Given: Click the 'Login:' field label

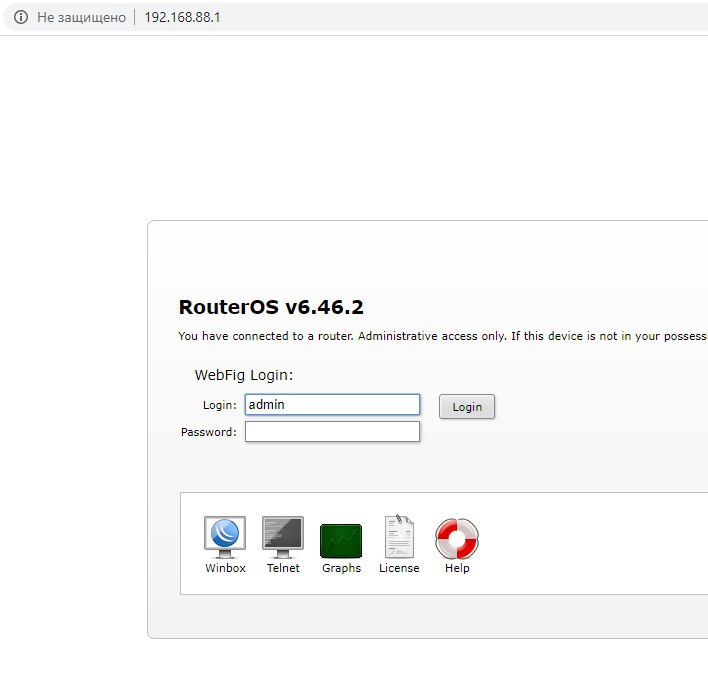Looking at the screenshot, I should tap(220, 405).
